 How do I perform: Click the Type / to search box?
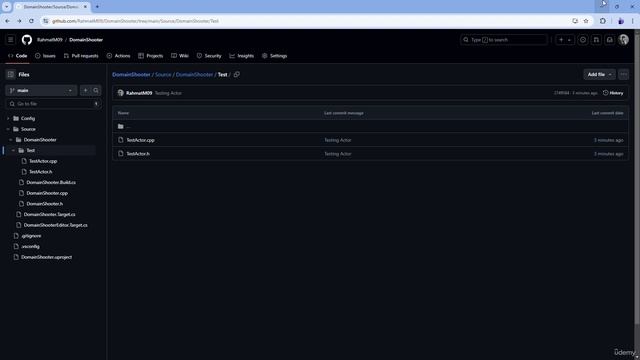[x=504, y=40]
